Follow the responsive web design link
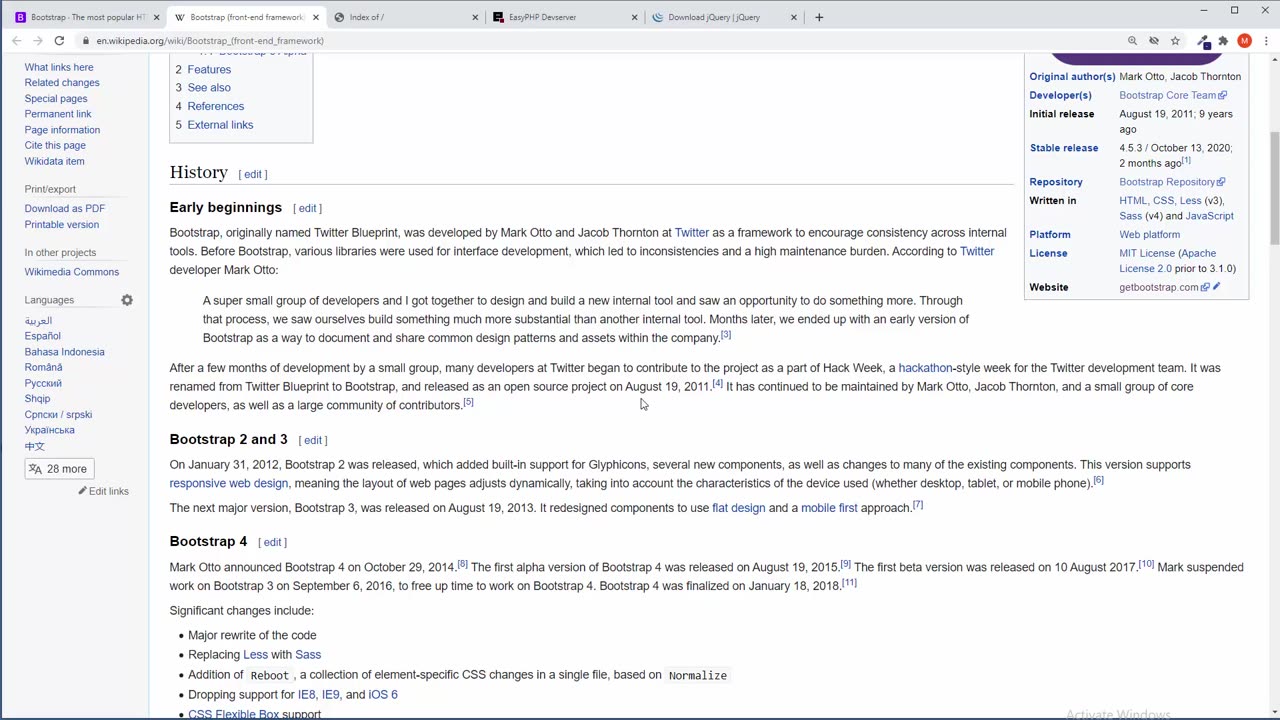Image resolution: width=1280 pixels, height=720 pixels. point(229,483)
